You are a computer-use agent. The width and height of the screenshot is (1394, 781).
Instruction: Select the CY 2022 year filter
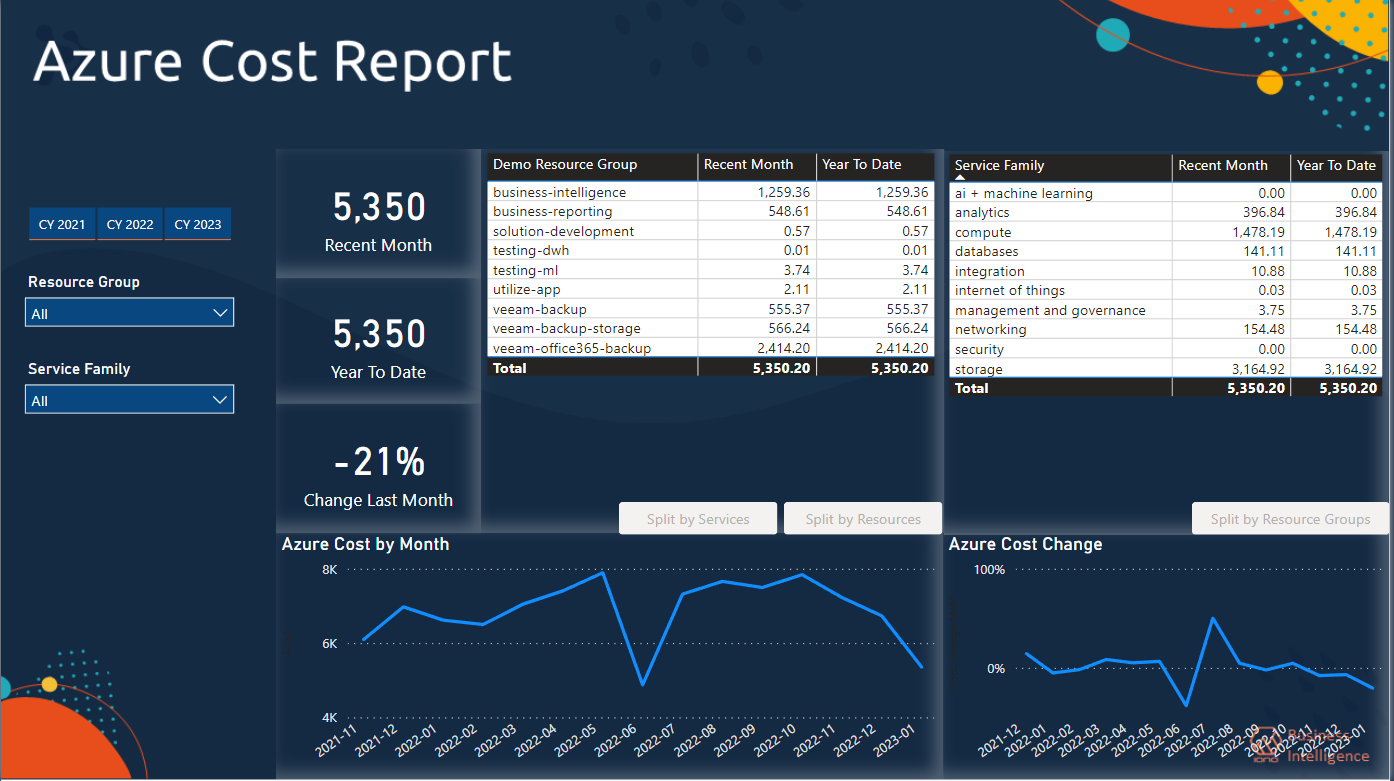coord(130,224)
